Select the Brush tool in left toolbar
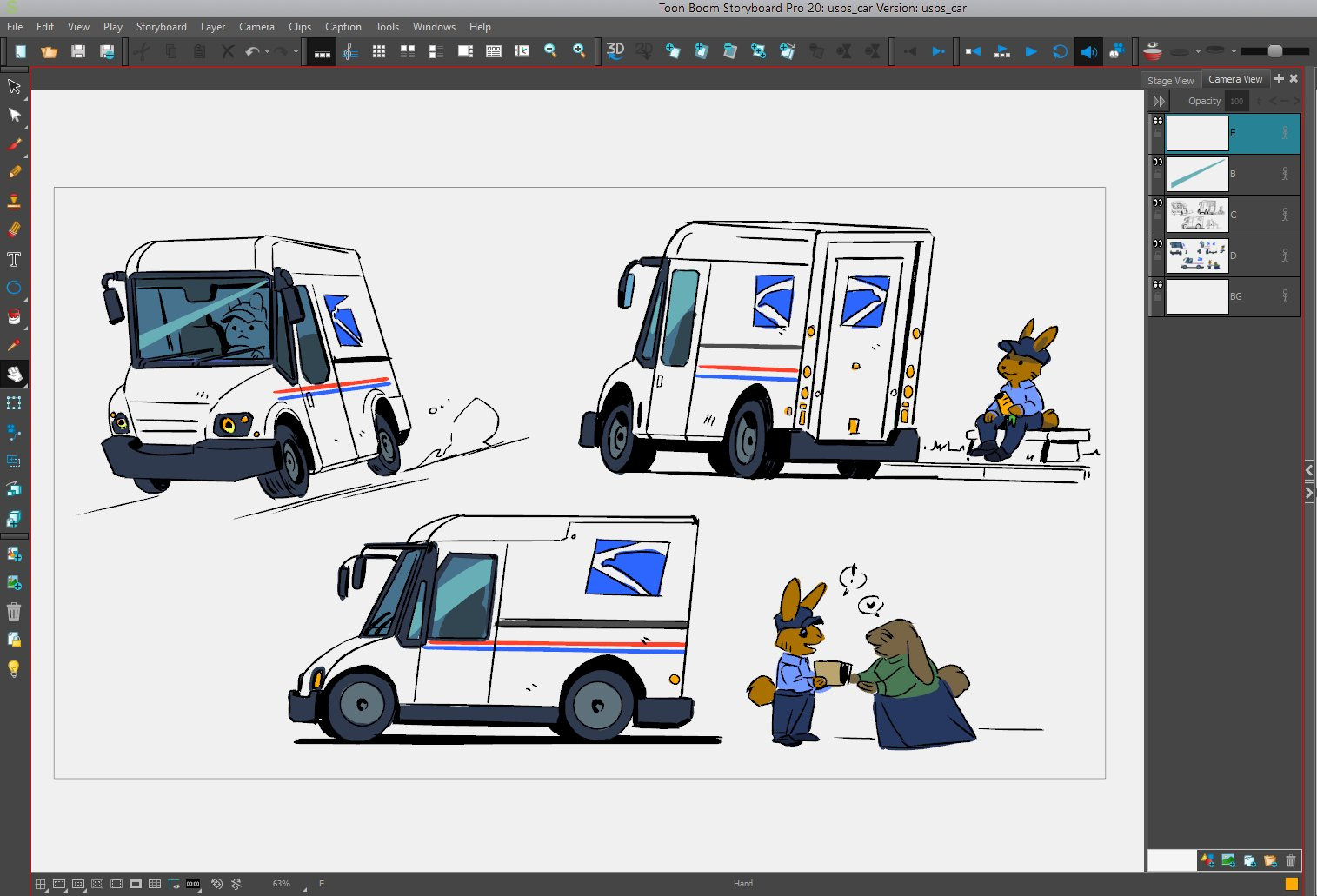The height and width of the screenshot is (896, 1317). pyautogui.click(x=14, y=143)
